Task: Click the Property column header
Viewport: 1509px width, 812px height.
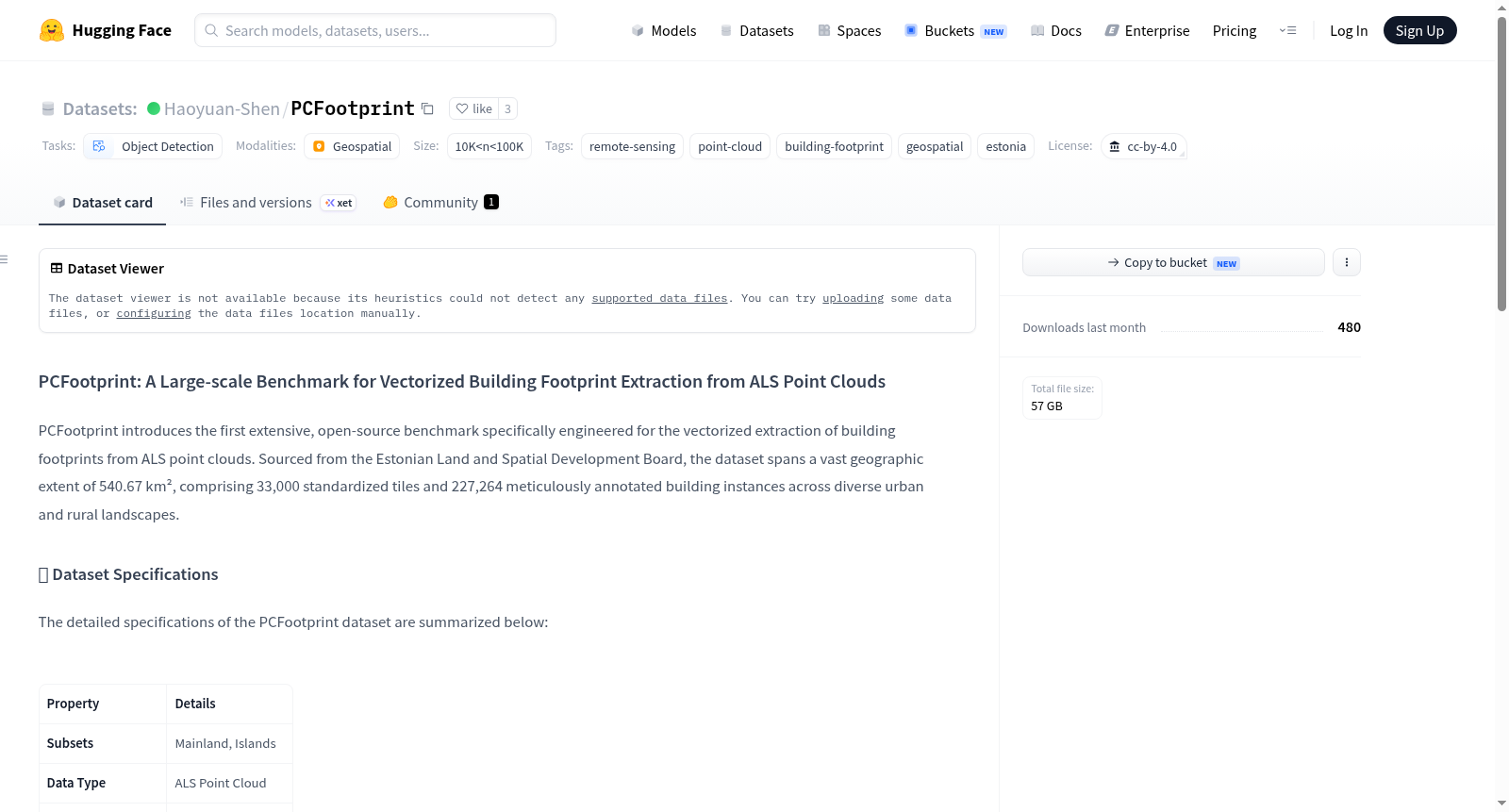Action: (103, 704)
